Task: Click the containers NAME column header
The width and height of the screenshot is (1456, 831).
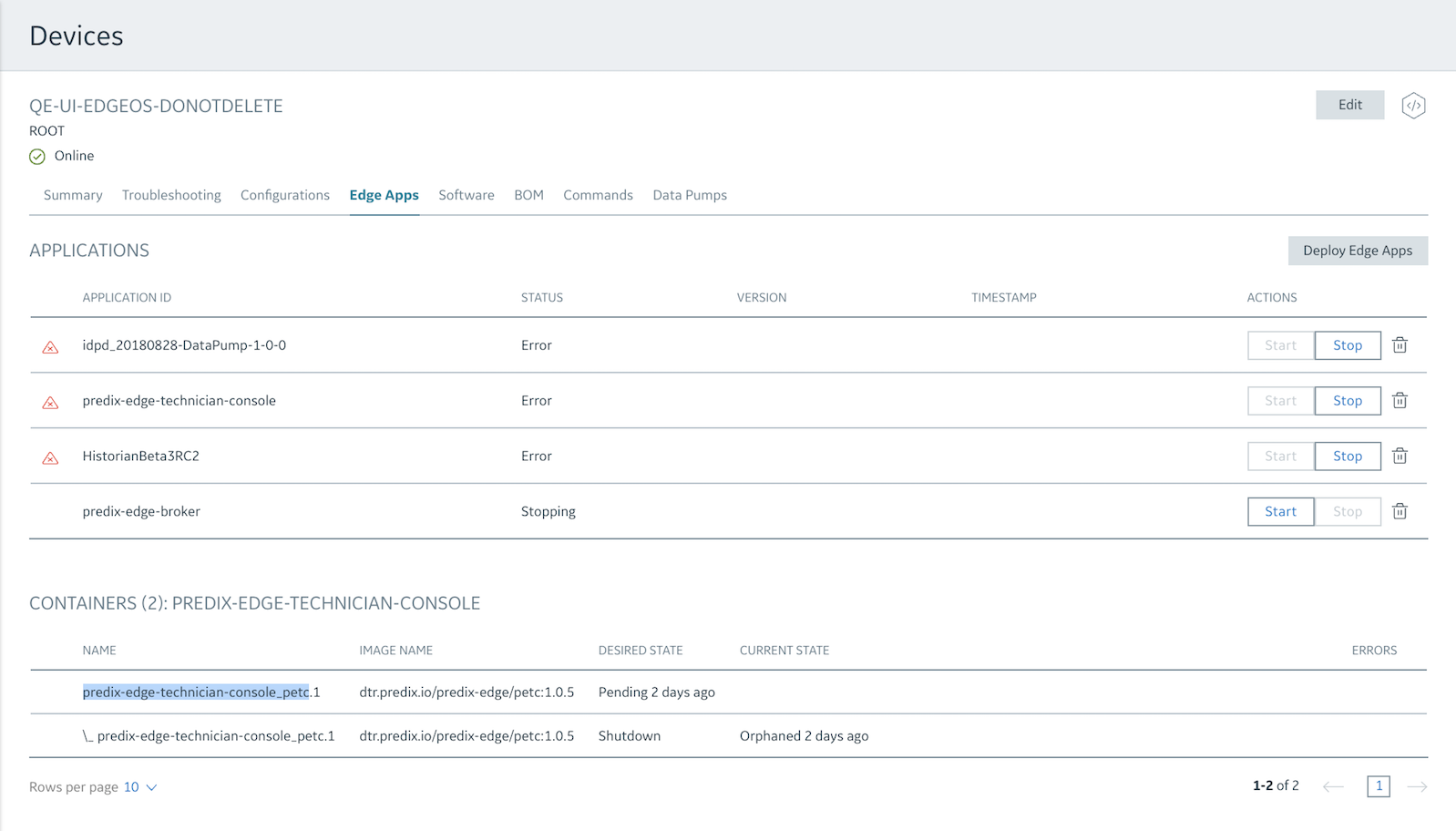Action: 99,651
